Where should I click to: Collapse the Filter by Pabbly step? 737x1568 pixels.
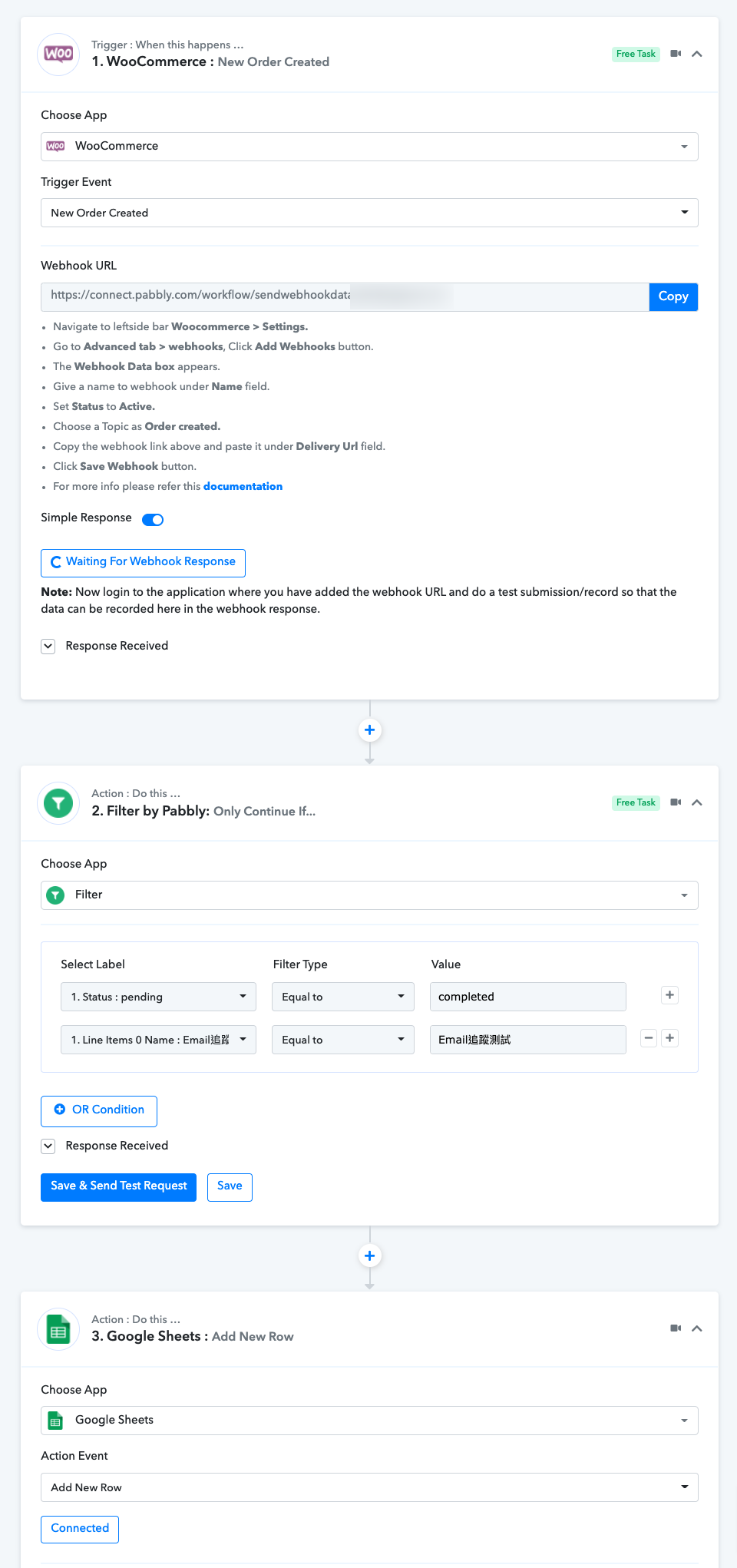tap(697, 802)
